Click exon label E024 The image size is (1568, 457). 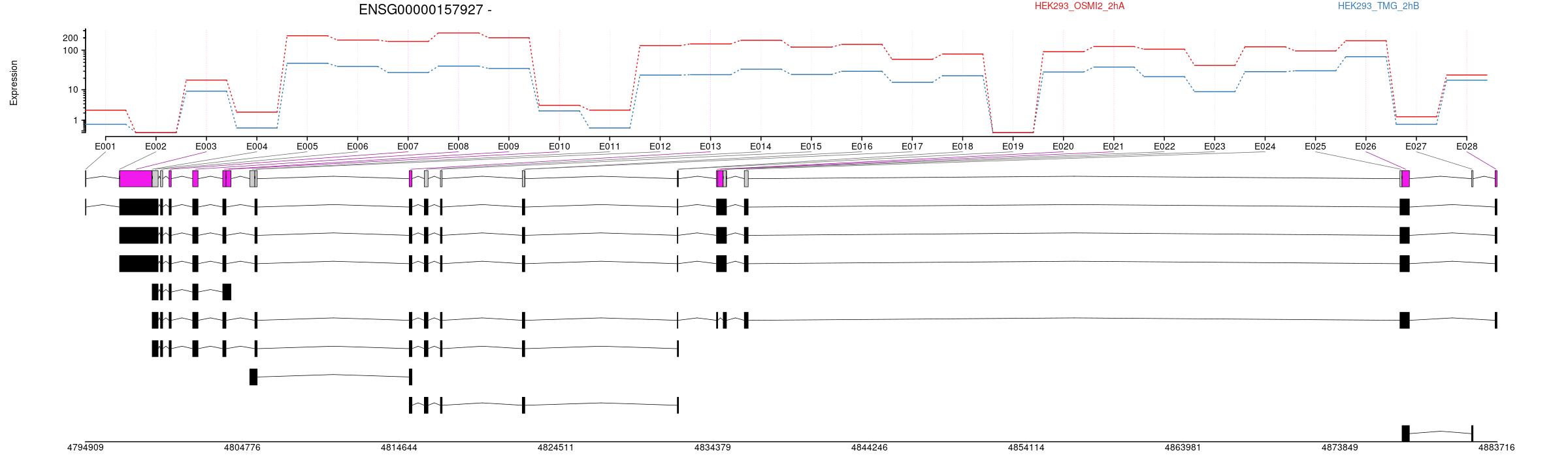pyautogui.click(x=1265, y=146)
